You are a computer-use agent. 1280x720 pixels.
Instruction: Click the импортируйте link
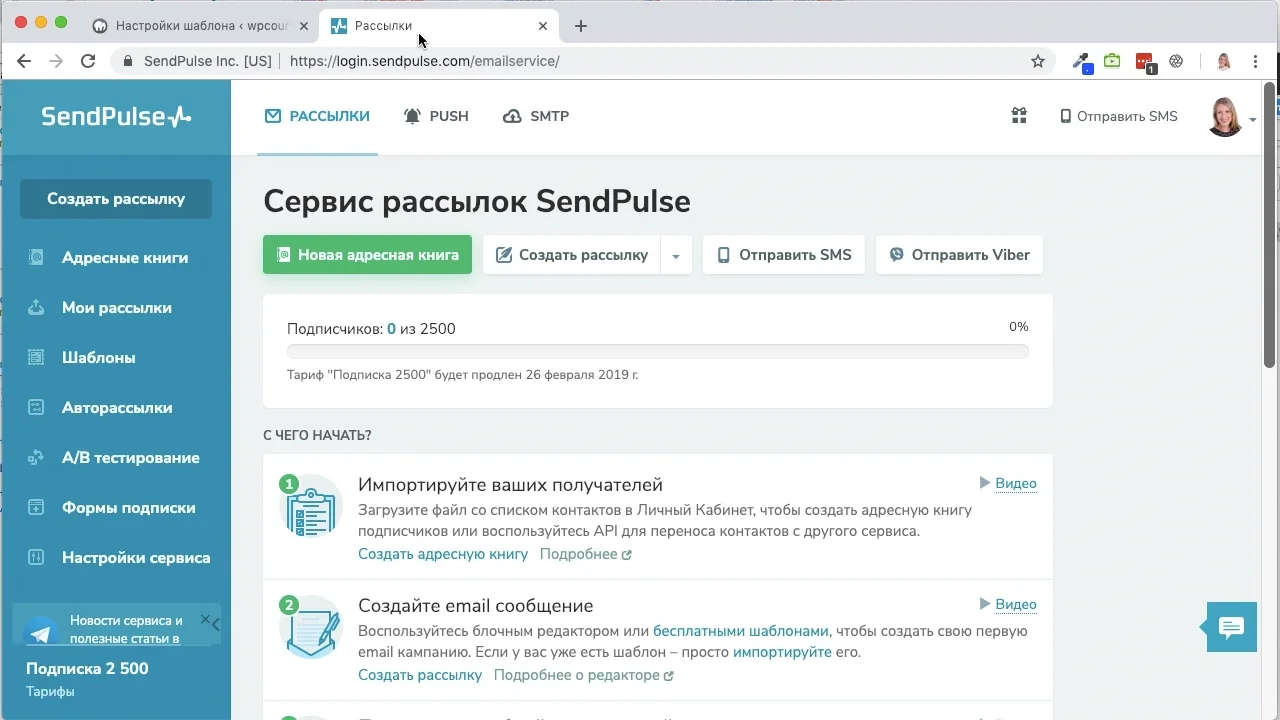point(782,652)
